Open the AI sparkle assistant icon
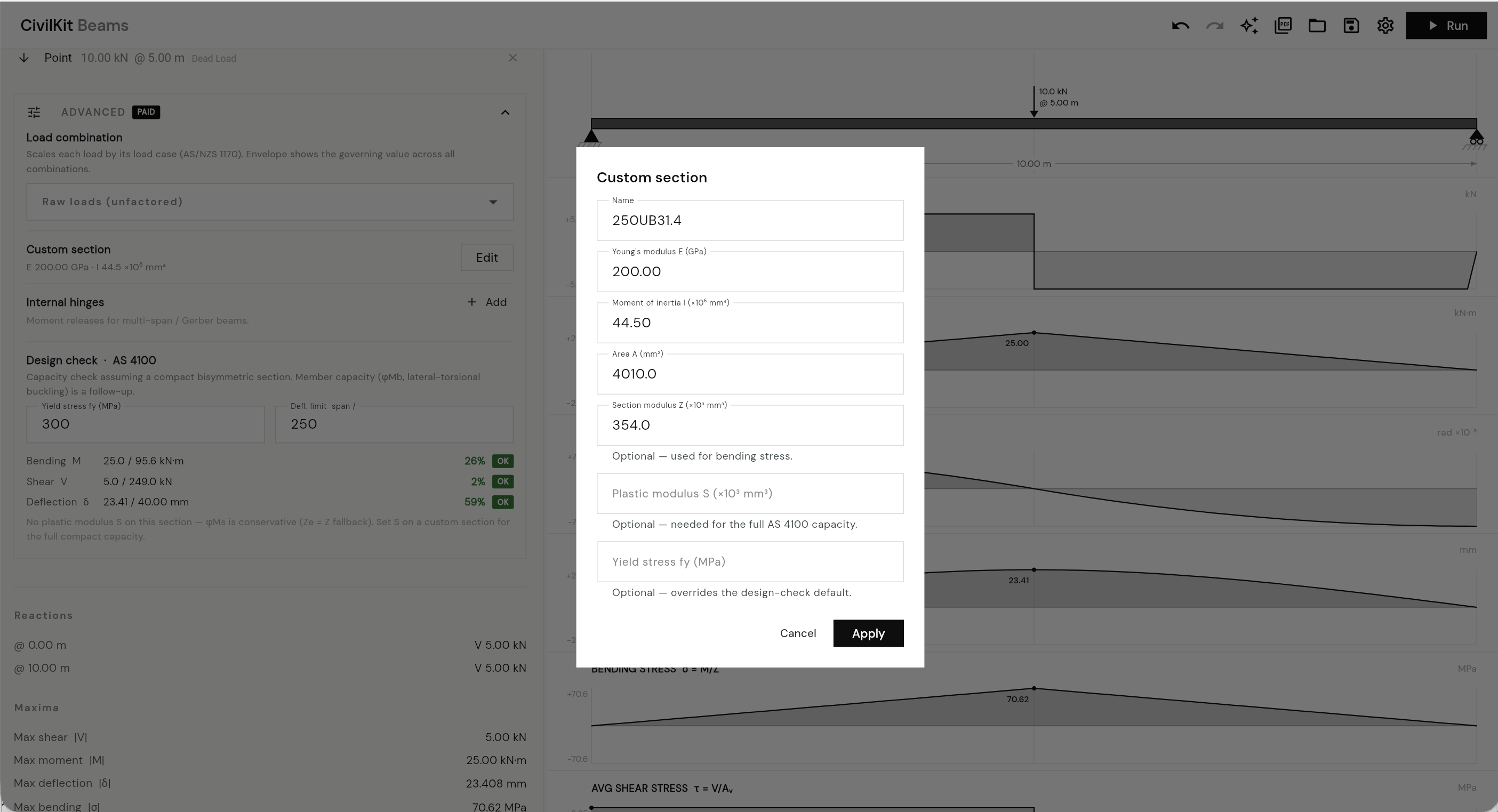This screenshot has width=1498, height=812. click(x=1248, y=26)
